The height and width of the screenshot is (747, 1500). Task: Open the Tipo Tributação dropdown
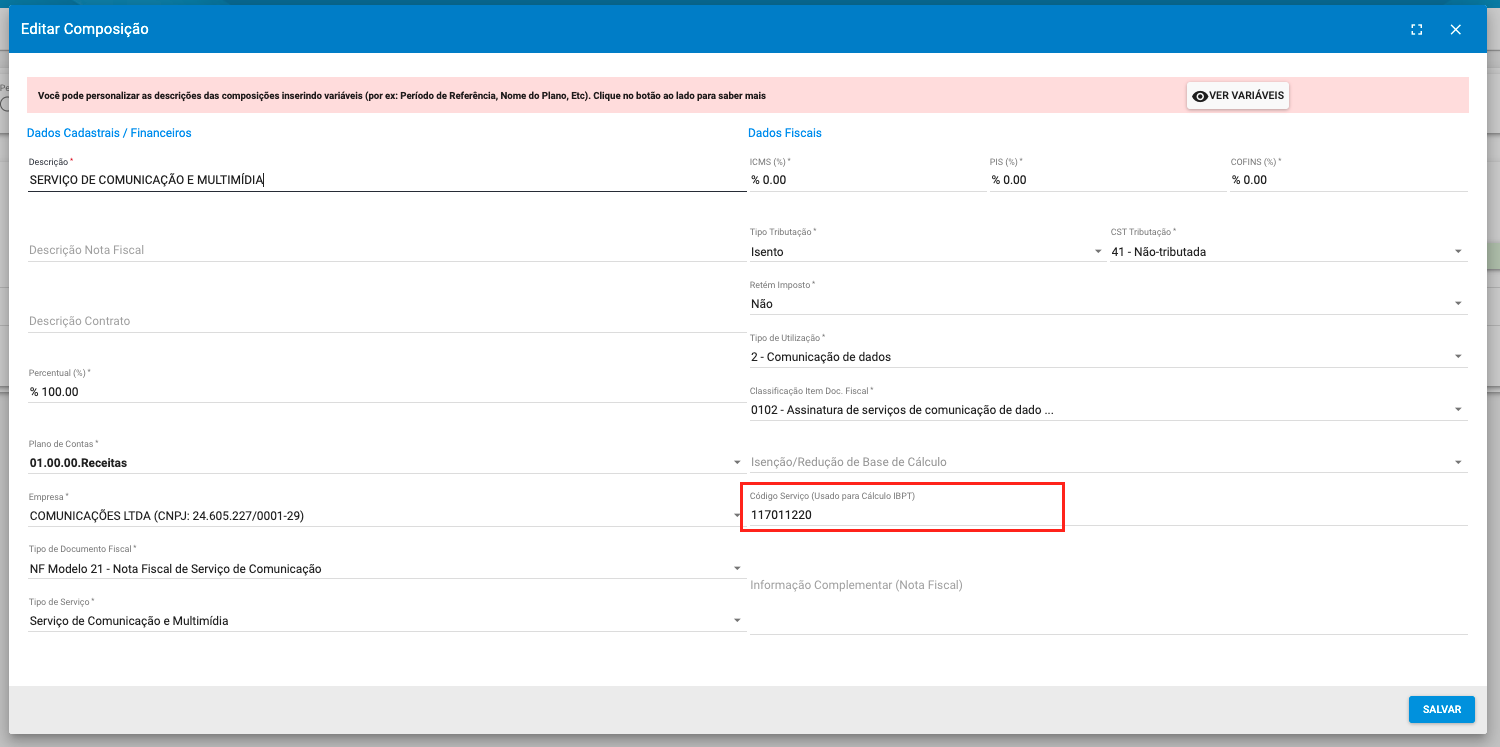[927, 252]
